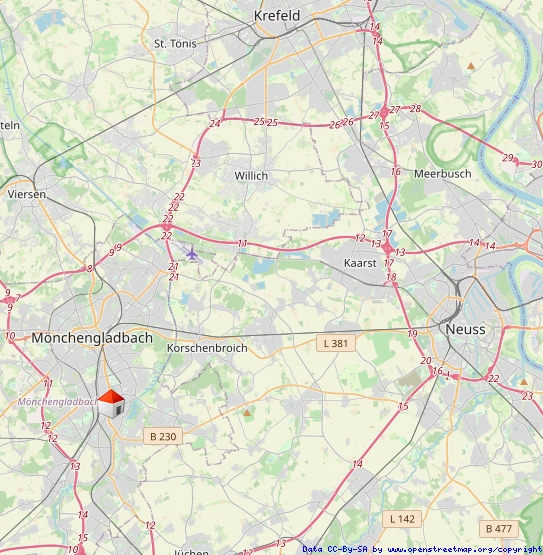Image resolution: width=543 pixels, height=555 pixels.
Task: Click motorway junction 24 marker
Action: (x=215, y=124)
